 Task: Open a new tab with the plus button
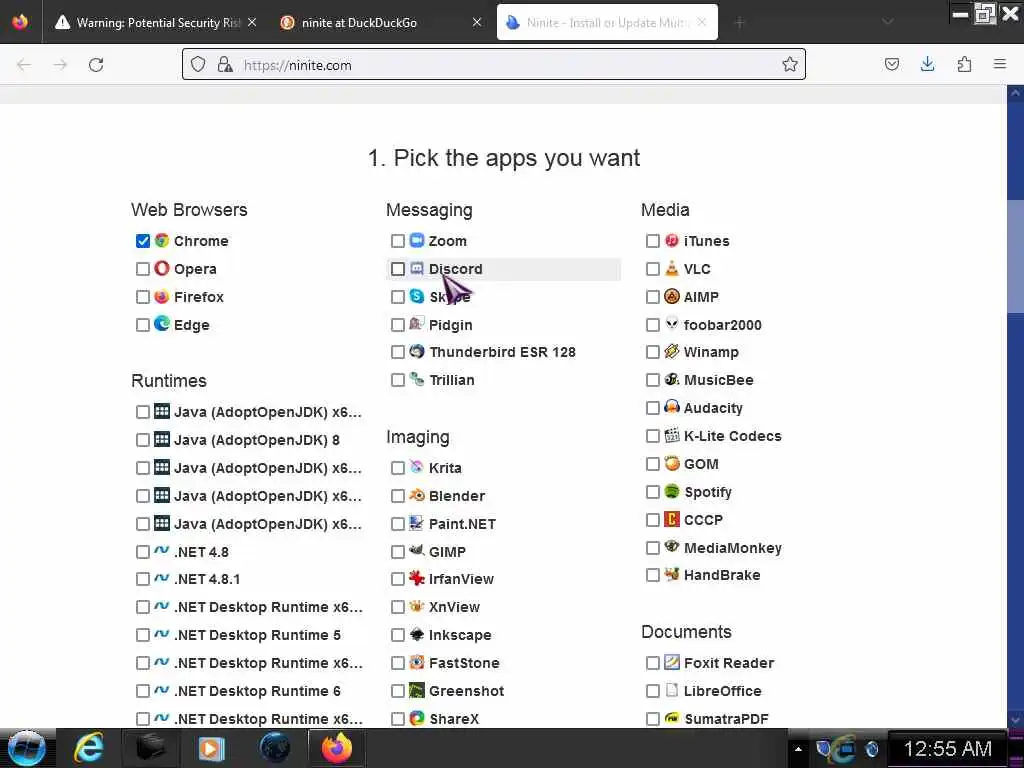coord(739,23)
